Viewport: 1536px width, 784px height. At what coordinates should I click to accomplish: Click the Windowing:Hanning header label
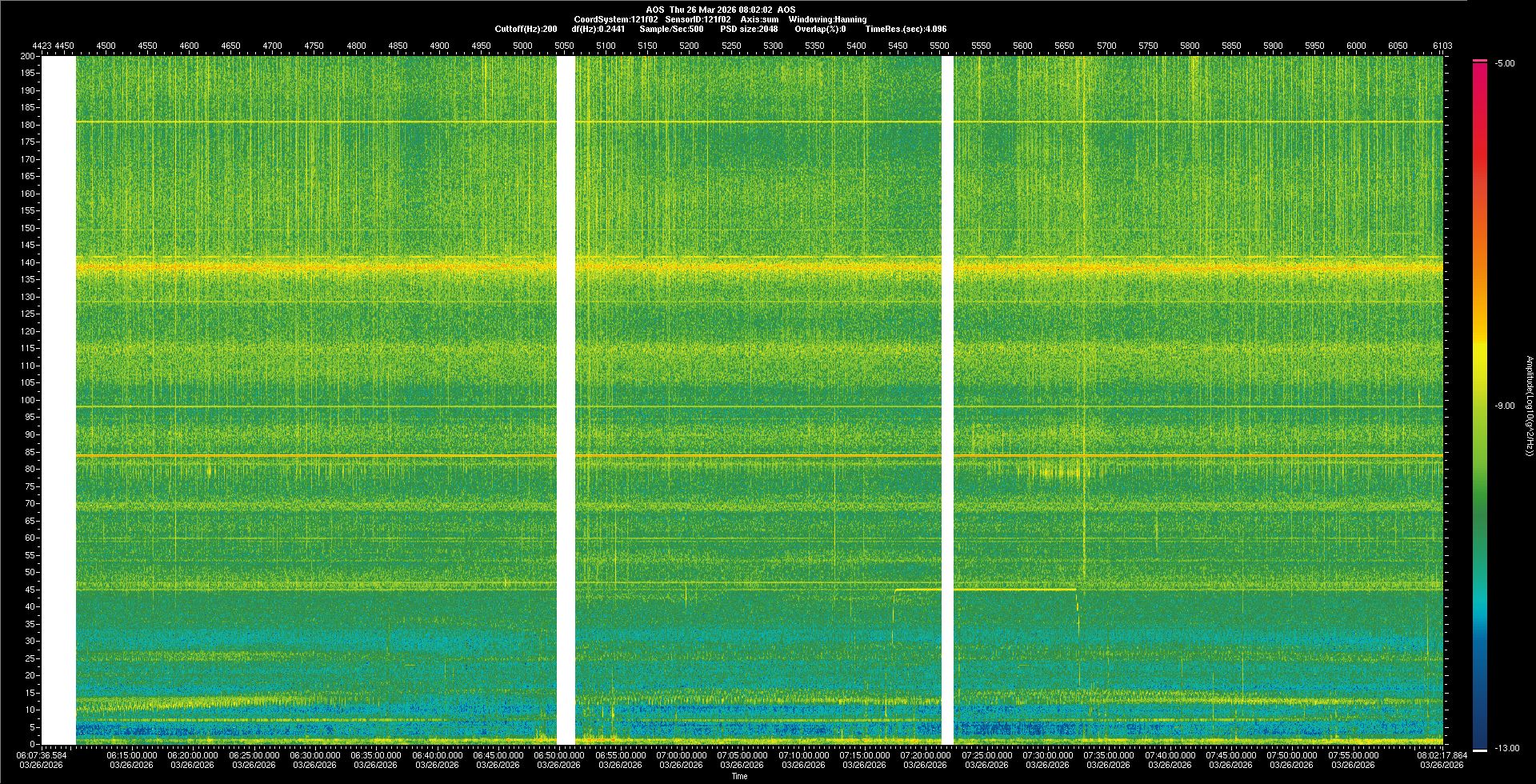coord(826,19)
